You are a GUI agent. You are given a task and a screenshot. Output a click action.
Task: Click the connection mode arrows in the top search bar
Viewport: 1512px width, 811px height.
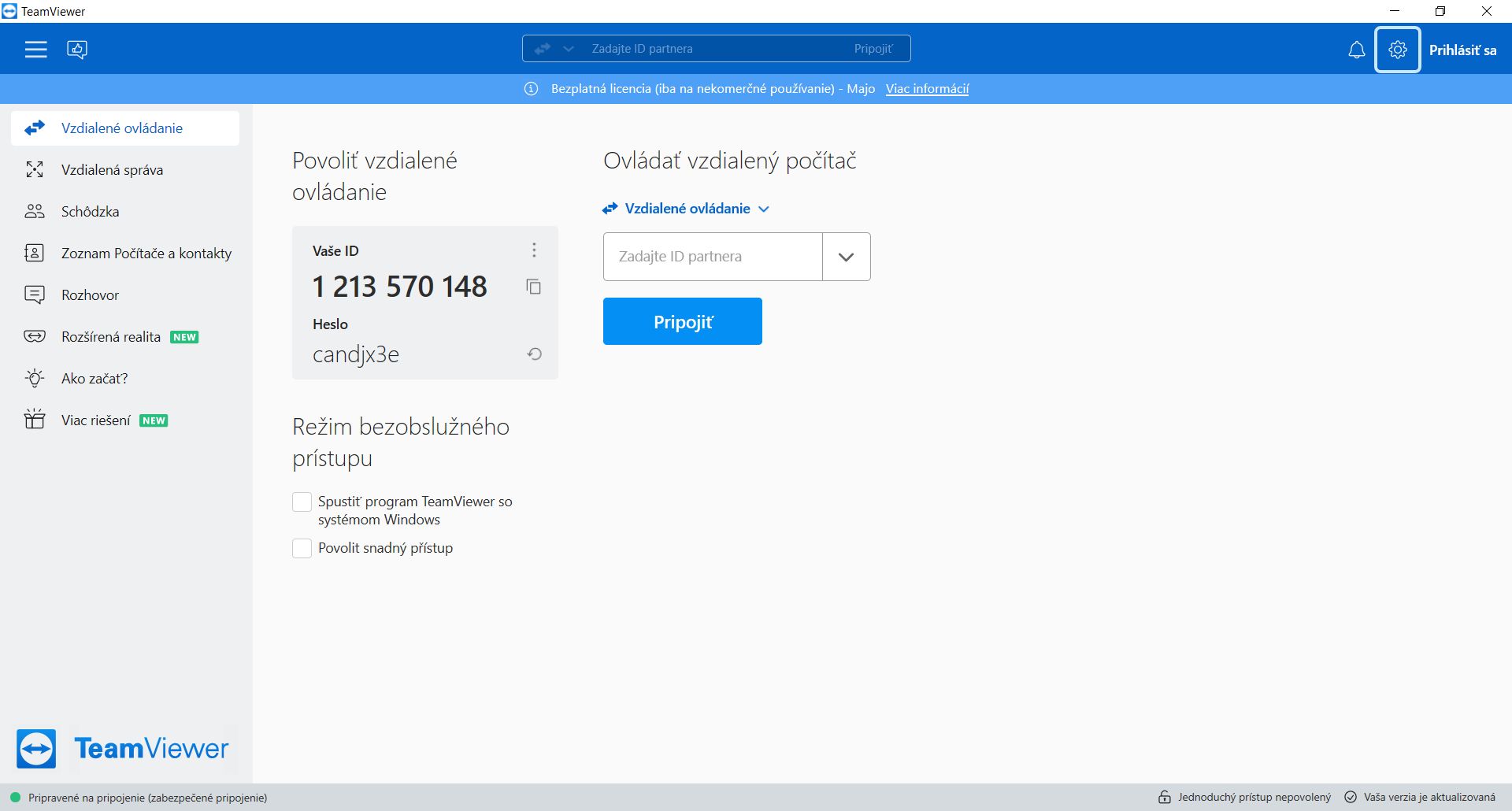click(542, 49)
